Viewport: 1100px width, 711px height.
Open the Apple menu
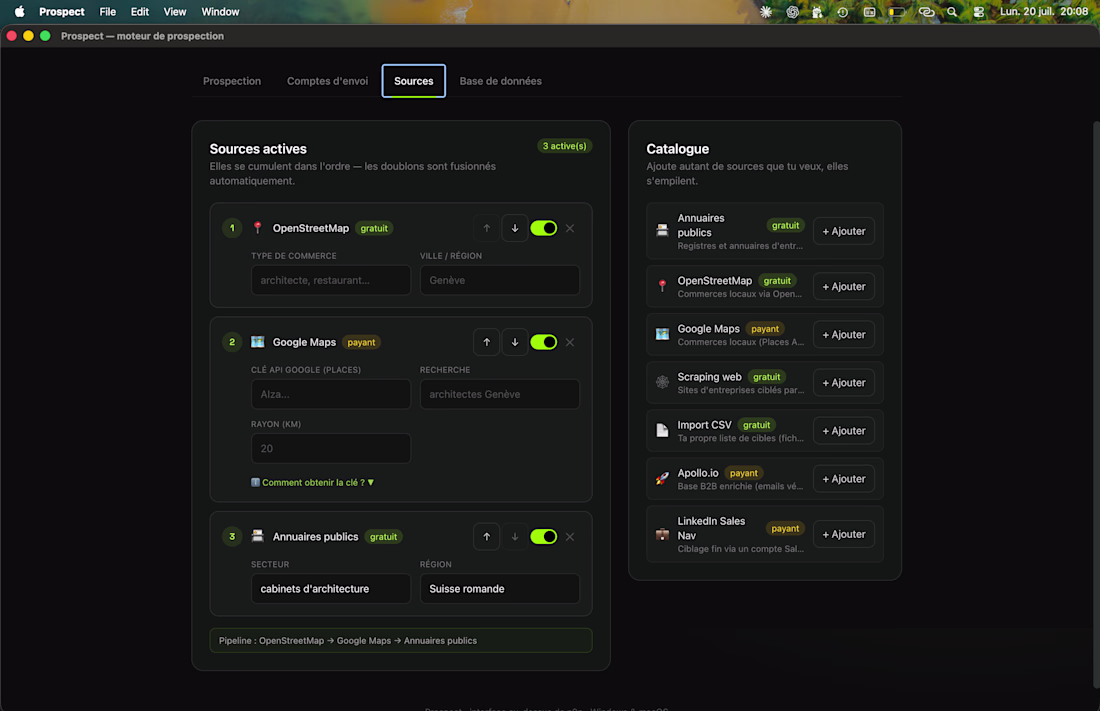click(x=20, y=11)
